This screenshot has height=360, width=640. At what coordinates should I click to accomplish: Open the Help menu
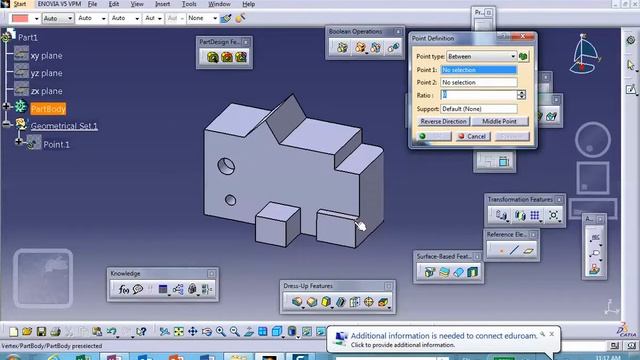[x=249, y=4]
